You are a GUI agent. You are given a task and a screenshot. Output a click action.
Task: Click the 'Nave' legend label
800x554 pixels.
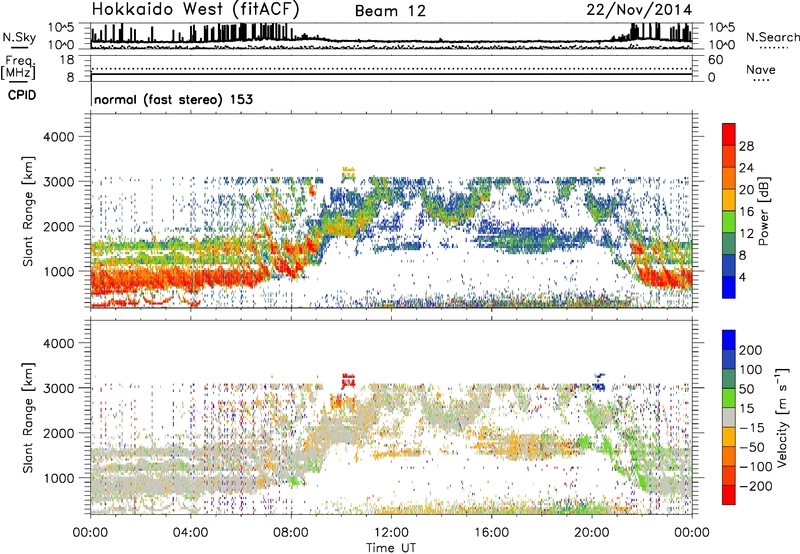tap(761, 69)
